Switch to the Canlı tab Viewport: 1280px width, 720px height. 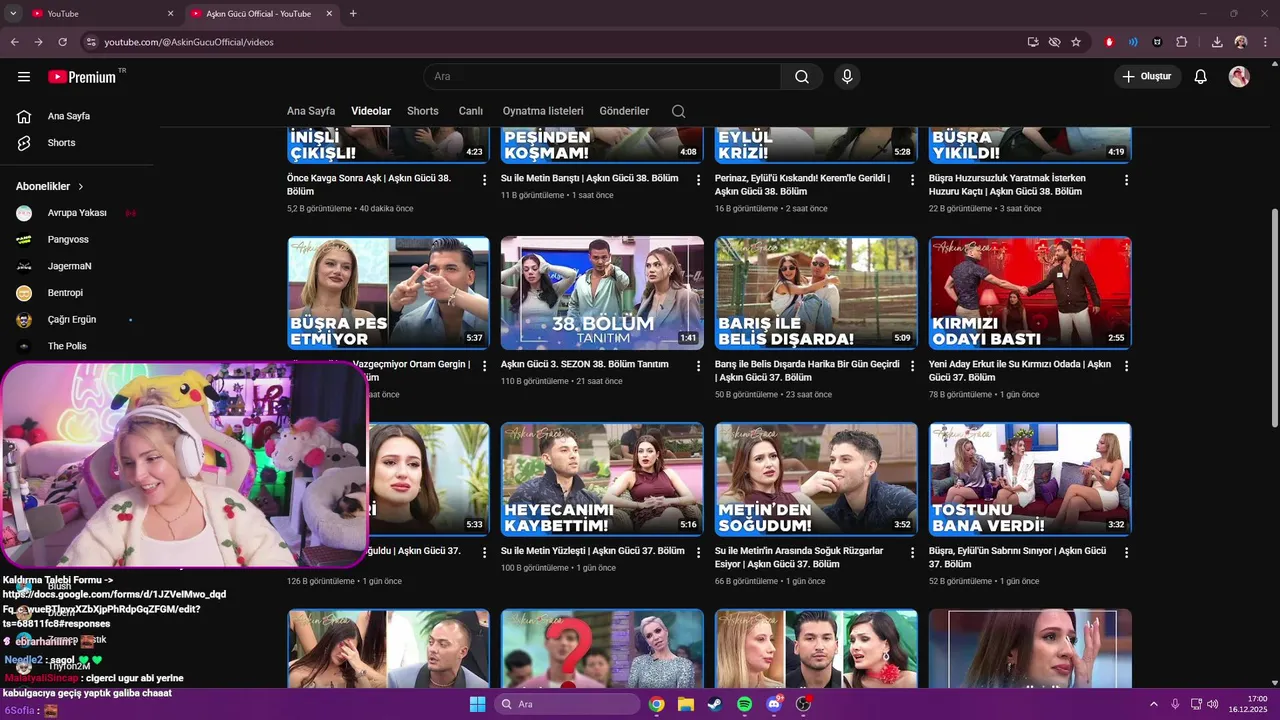[471, 111]
